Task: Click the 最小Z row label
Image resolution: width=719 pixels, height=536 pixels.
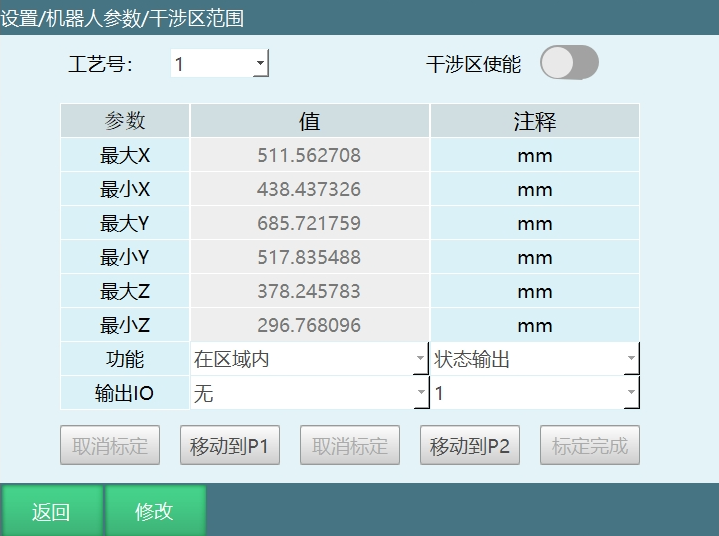Action: pyautogui.click(x=125, y=325)
